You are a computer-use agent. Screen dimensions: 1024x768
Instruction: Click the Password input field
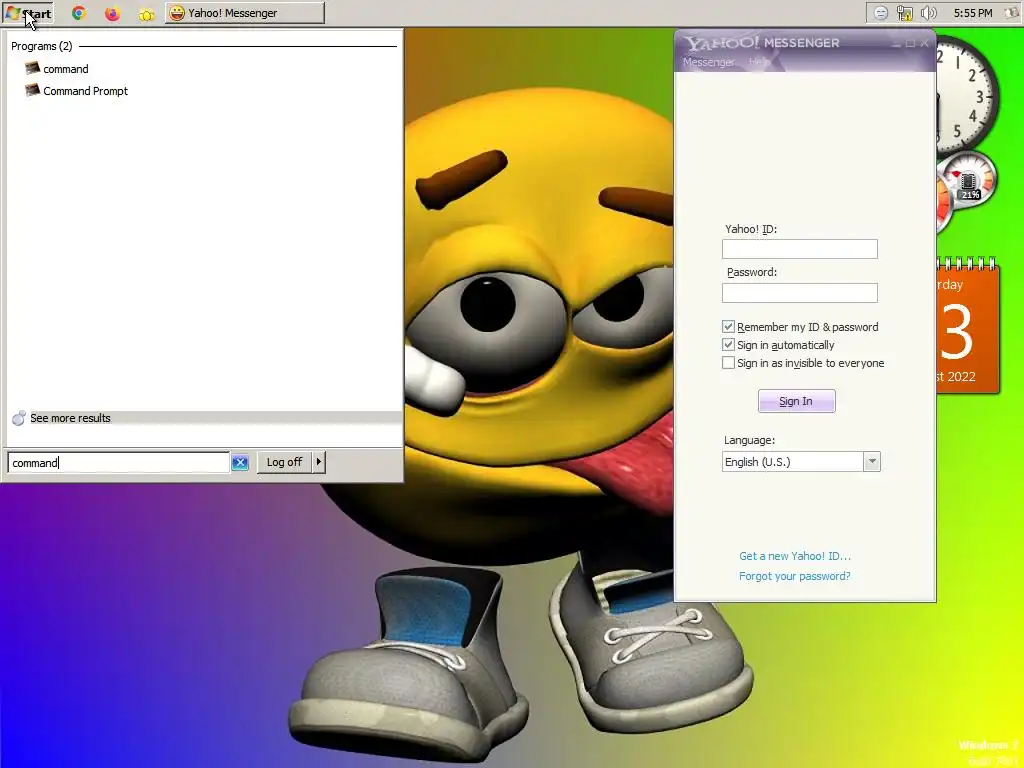[799, 293]
